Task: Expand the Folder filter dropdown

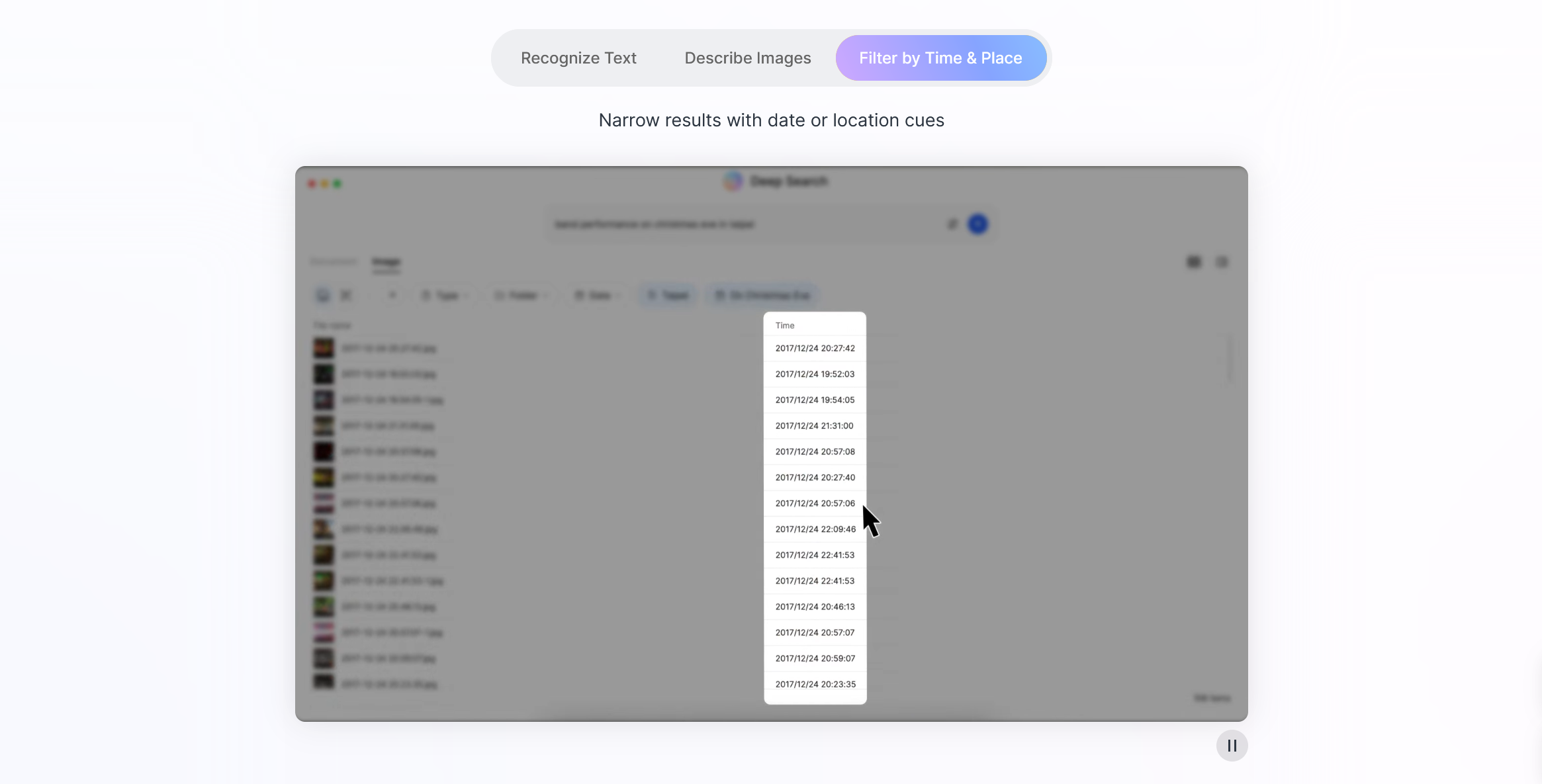Action: (522, 295)
